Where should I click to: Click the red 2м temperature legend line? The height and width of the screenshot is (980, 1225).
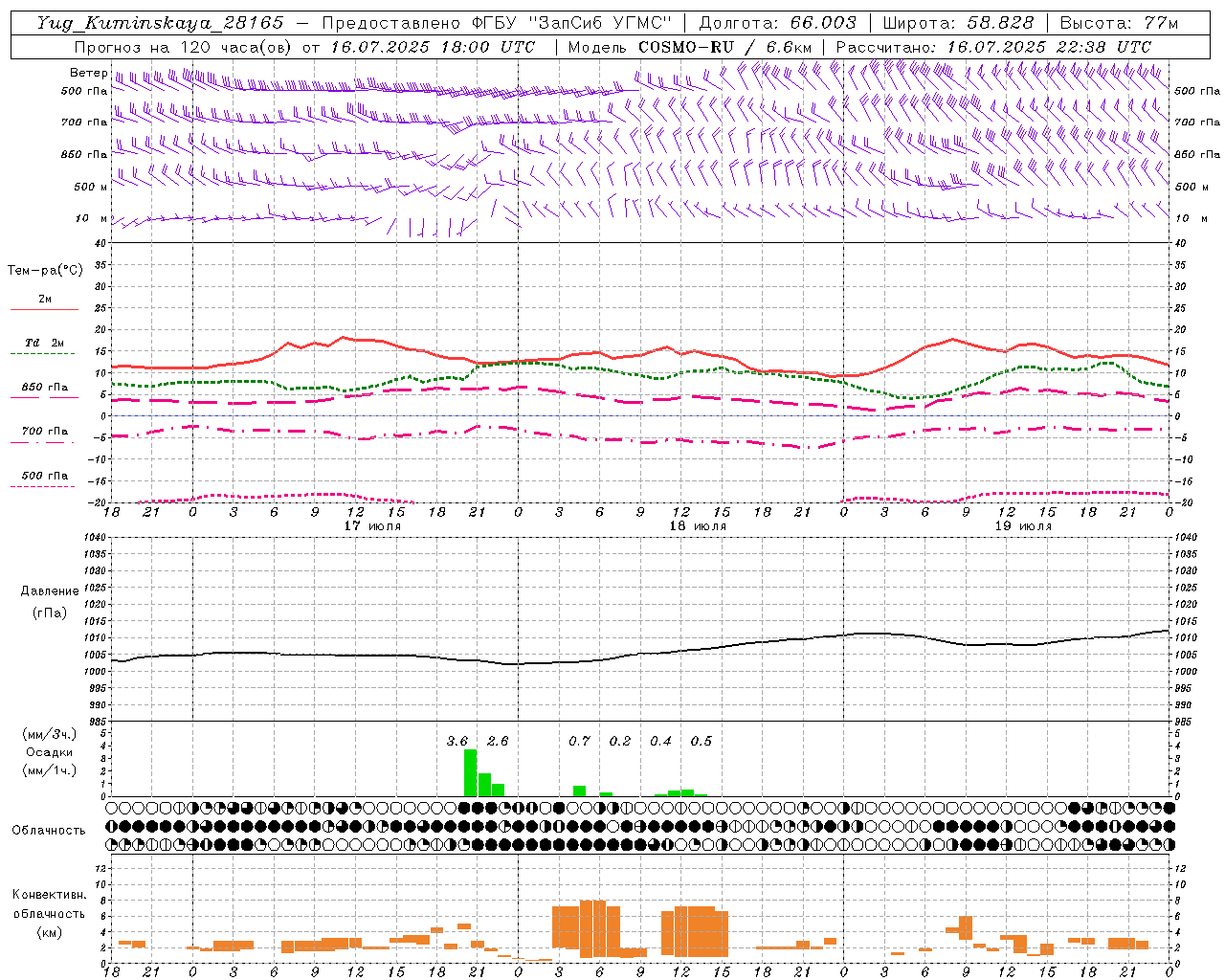point(44,309)
